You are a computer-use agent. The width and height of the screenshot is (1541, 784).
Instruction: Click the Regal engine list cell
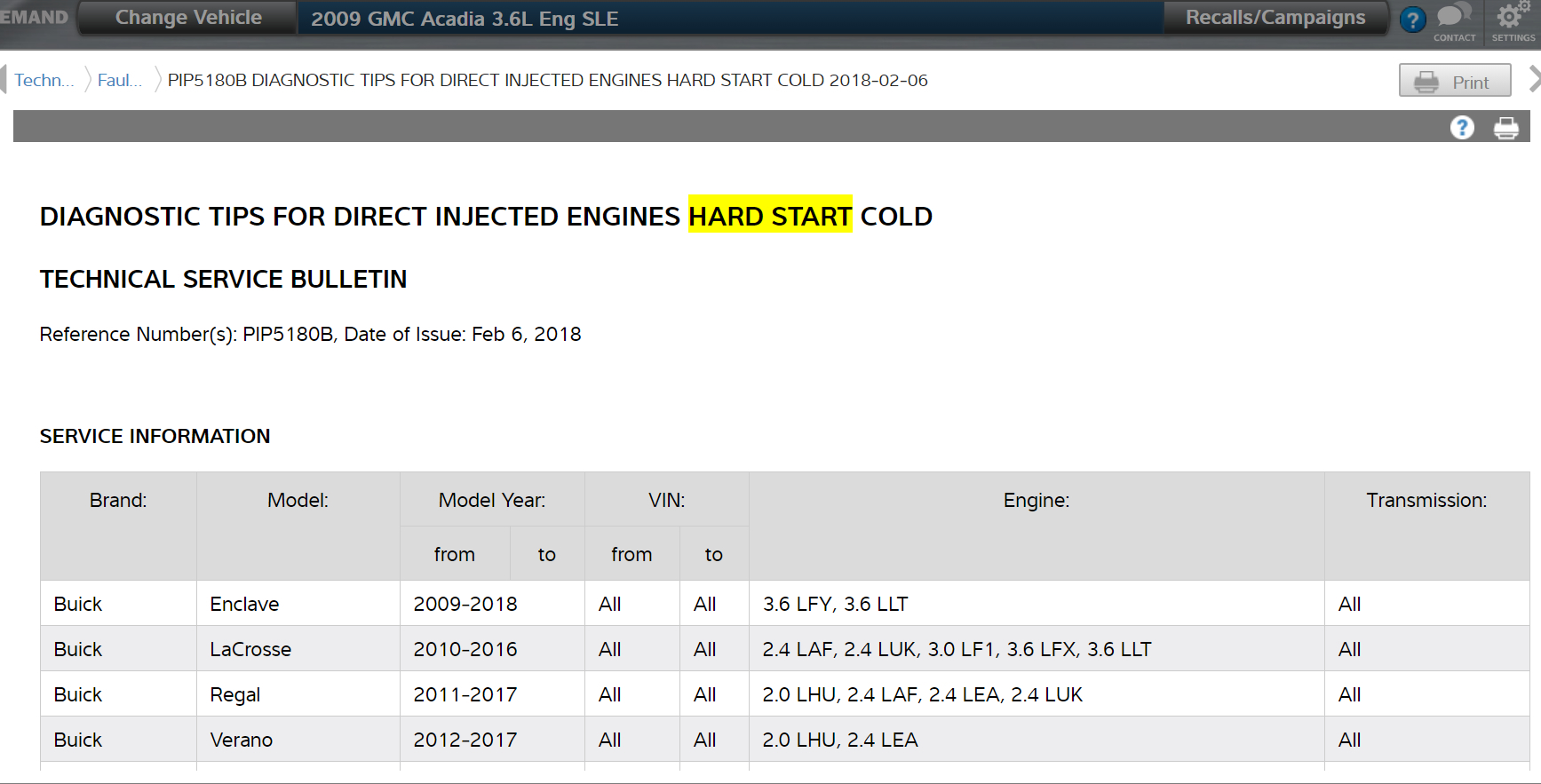pyautogui.click(x=922, y=694)
